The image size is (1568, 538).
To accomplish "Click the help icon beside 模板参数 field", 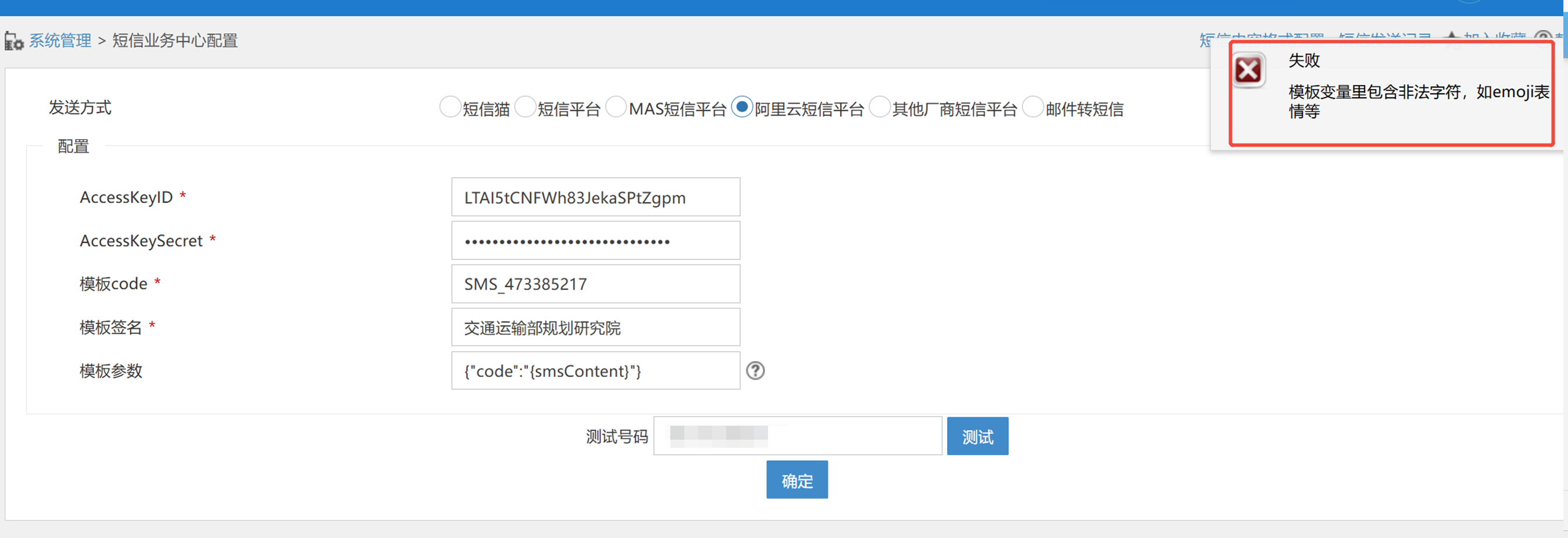I will coord(755,370).
